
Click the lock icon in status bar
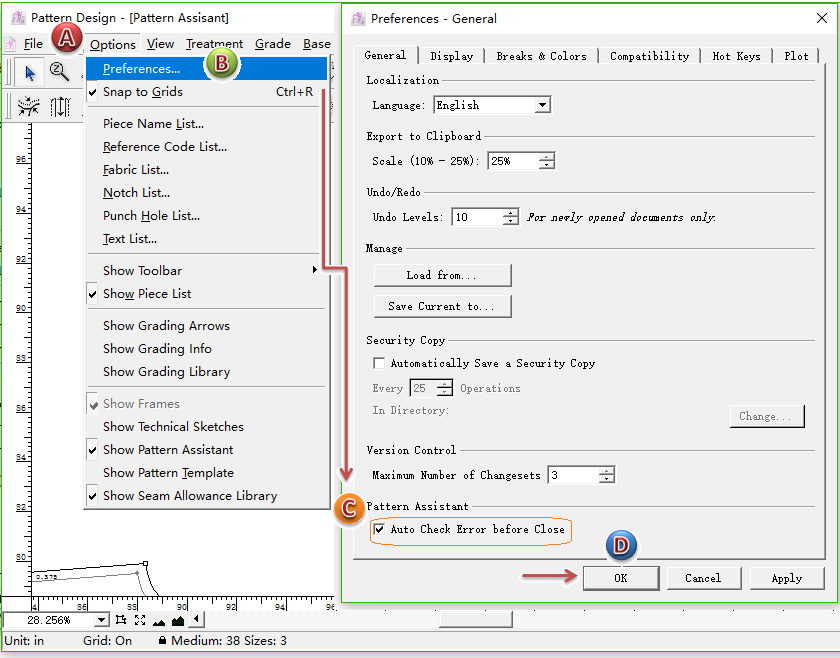pos(162,641)
